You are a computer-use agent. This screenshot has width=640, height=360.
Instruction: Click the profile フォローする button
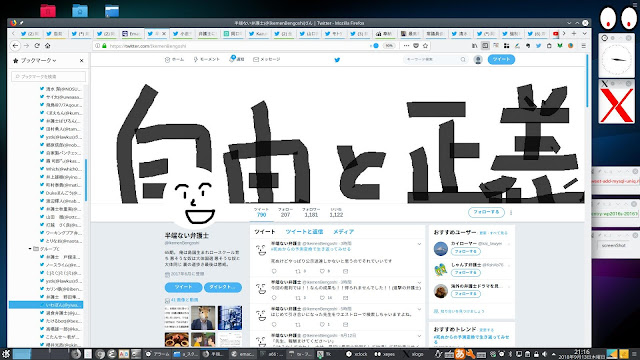tap(486, 212)
